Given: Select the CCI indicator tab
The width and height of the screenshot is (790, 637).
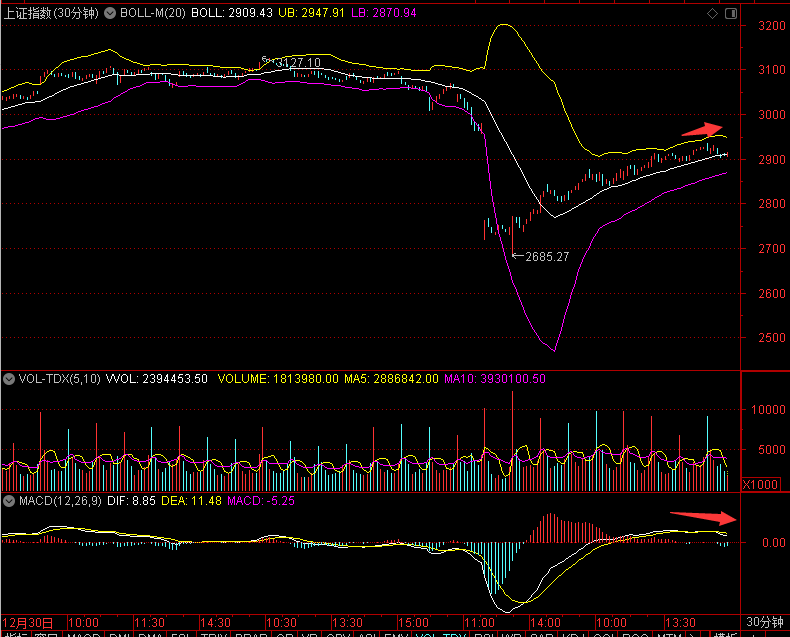Looking at the screenshot, I should (x=603, y=634).
